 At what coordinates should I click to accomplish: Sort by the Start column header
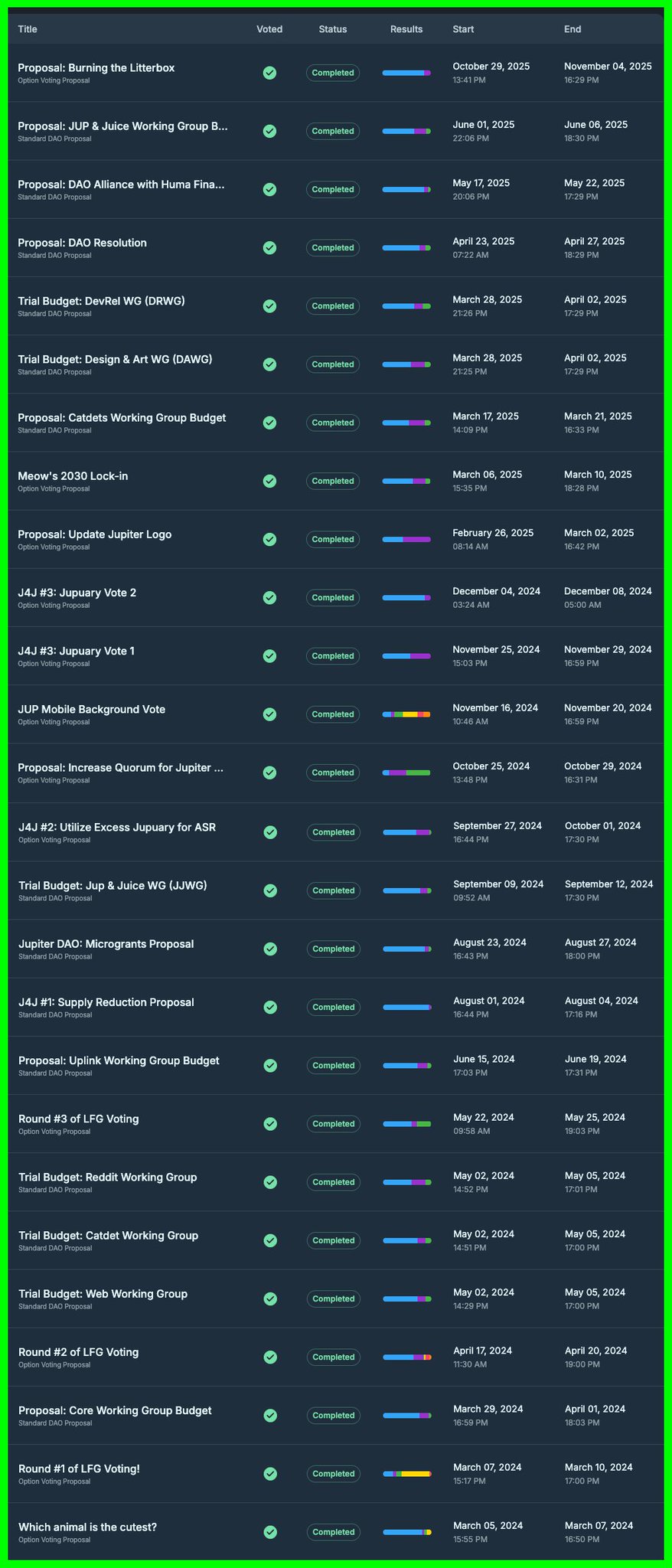463,29
